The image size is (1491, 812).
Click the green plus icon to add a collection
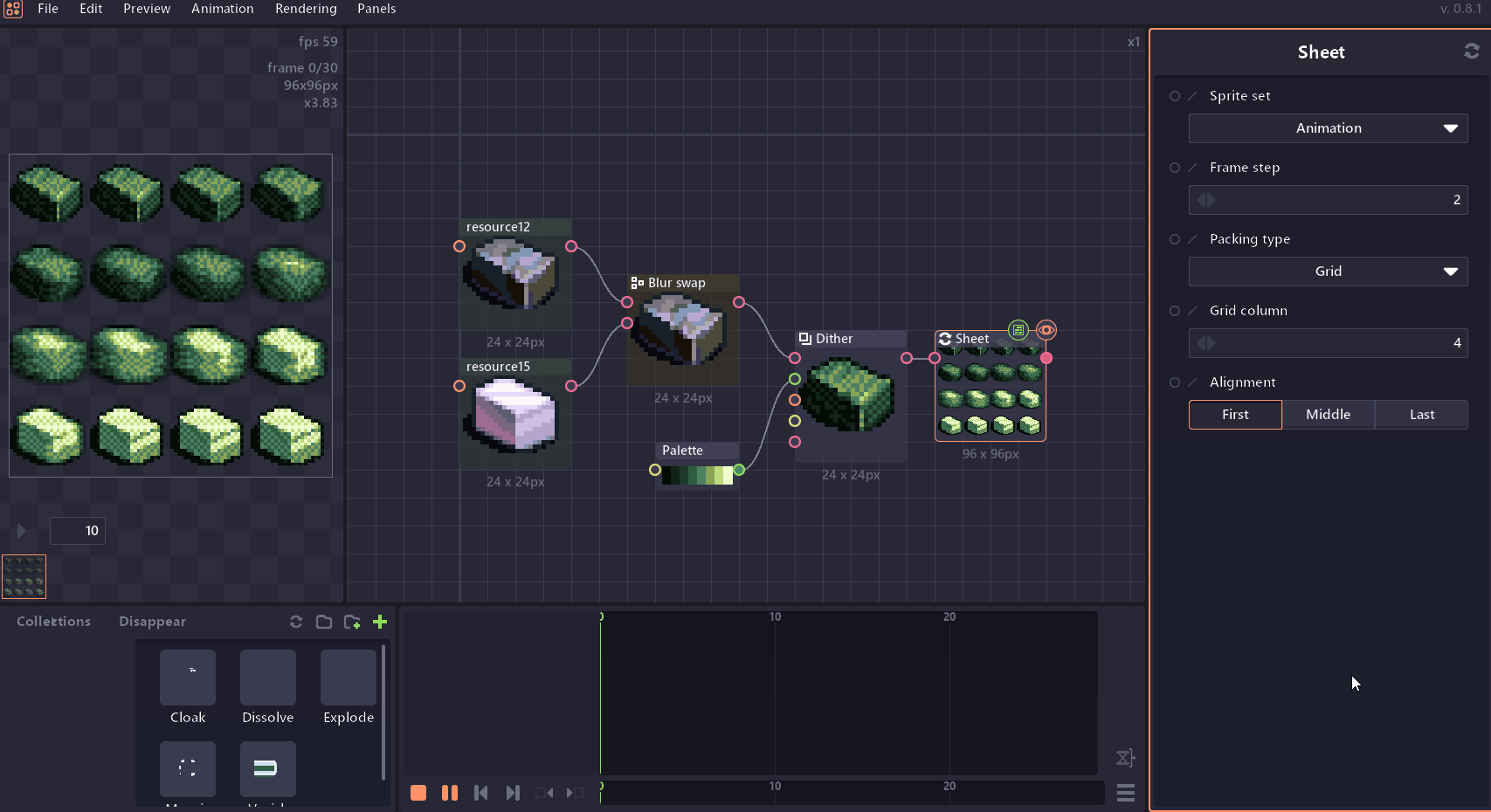point(380,622)
